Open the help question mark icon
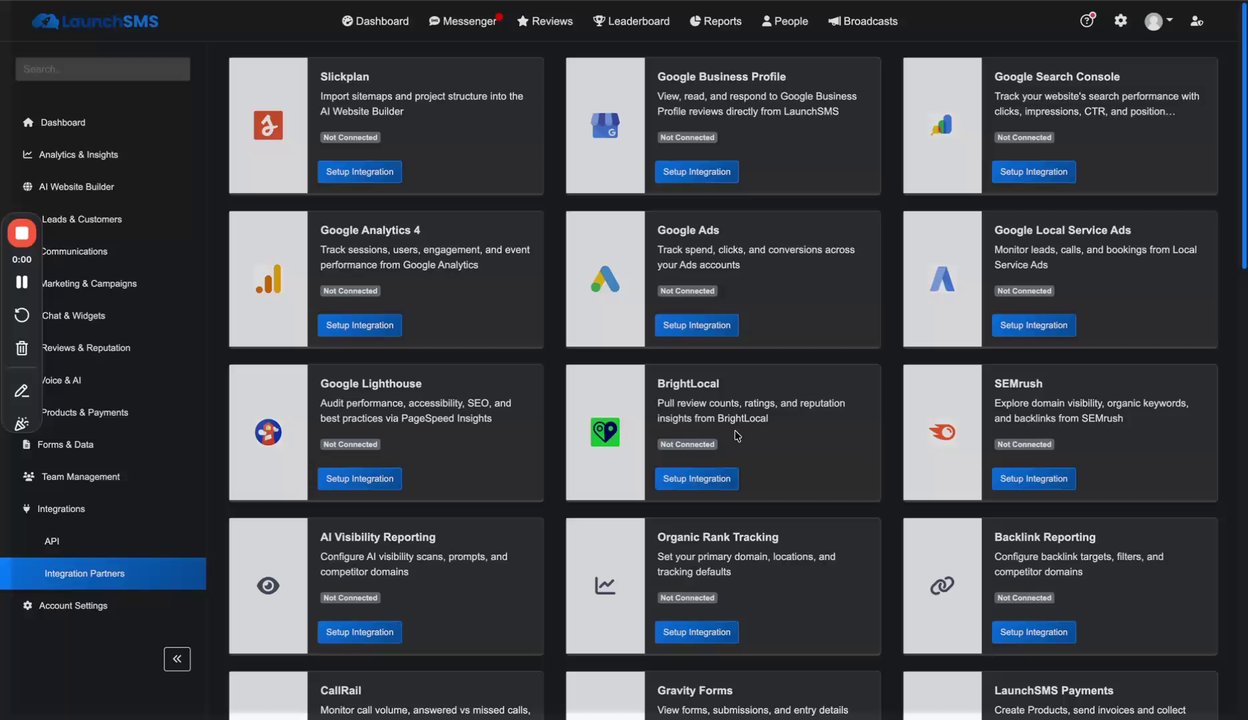The image size is (1248, 720). 1087,21
